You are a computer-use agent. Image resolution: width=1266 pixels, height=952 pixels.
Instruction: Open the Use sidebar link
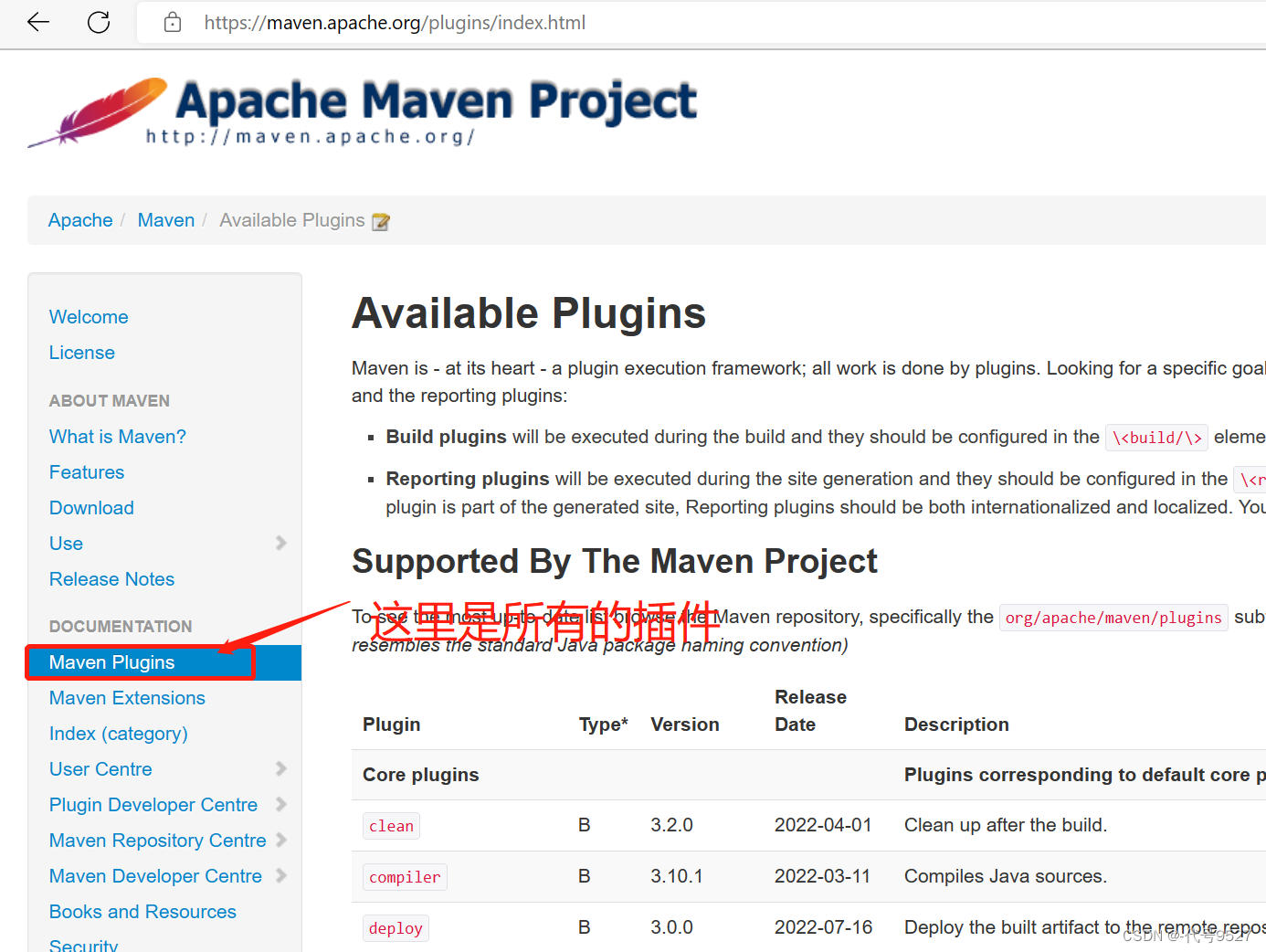coord(66,544)
